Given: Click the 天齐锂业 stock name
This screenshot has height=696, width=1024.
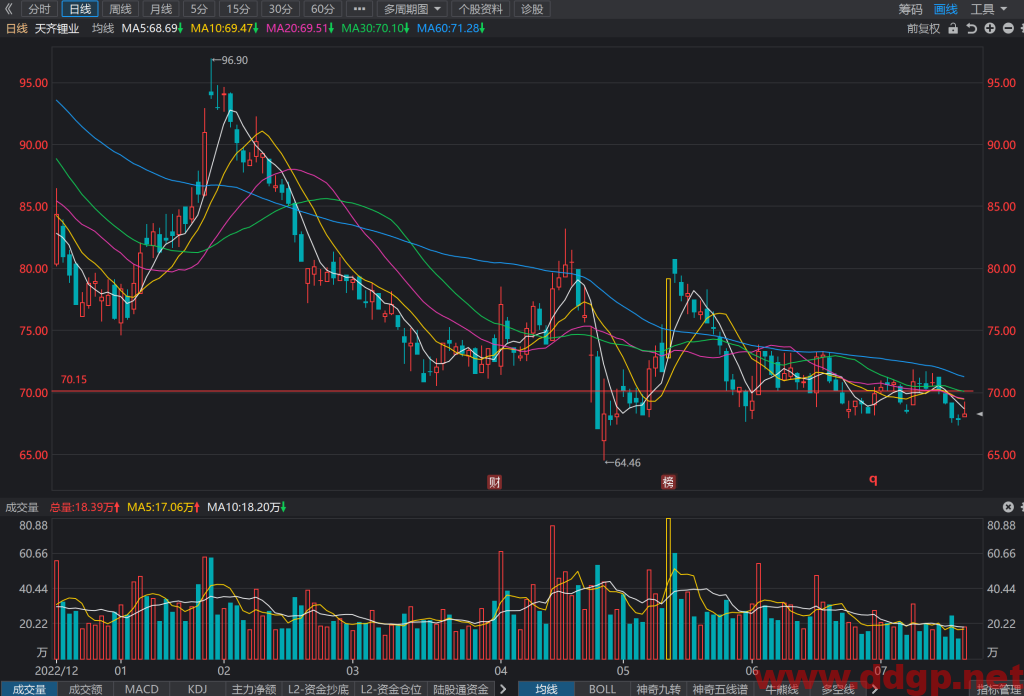Looking at the screenshot, I should [57, 29].
